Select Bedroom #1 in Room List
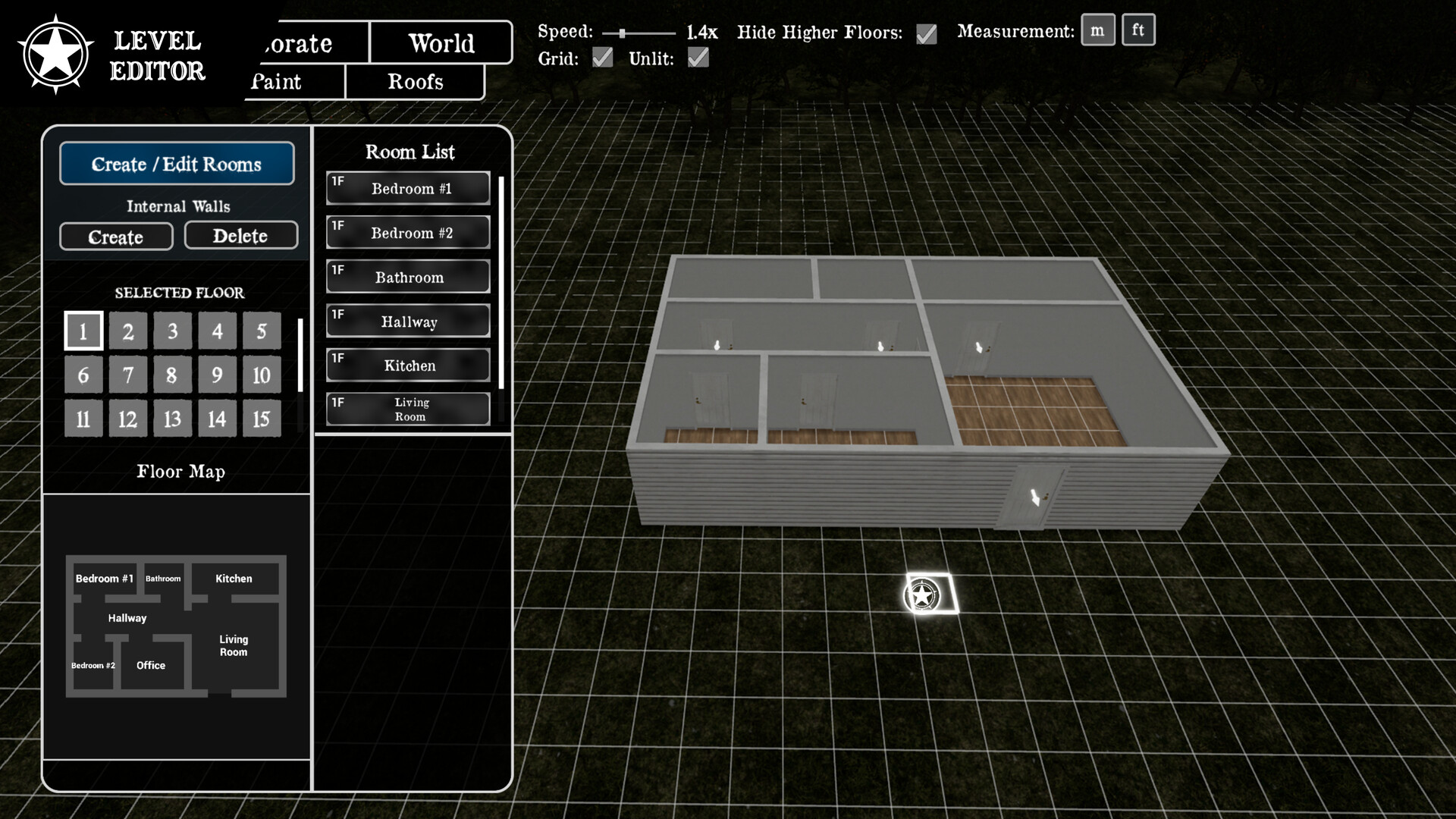 [x=409, y=189]
